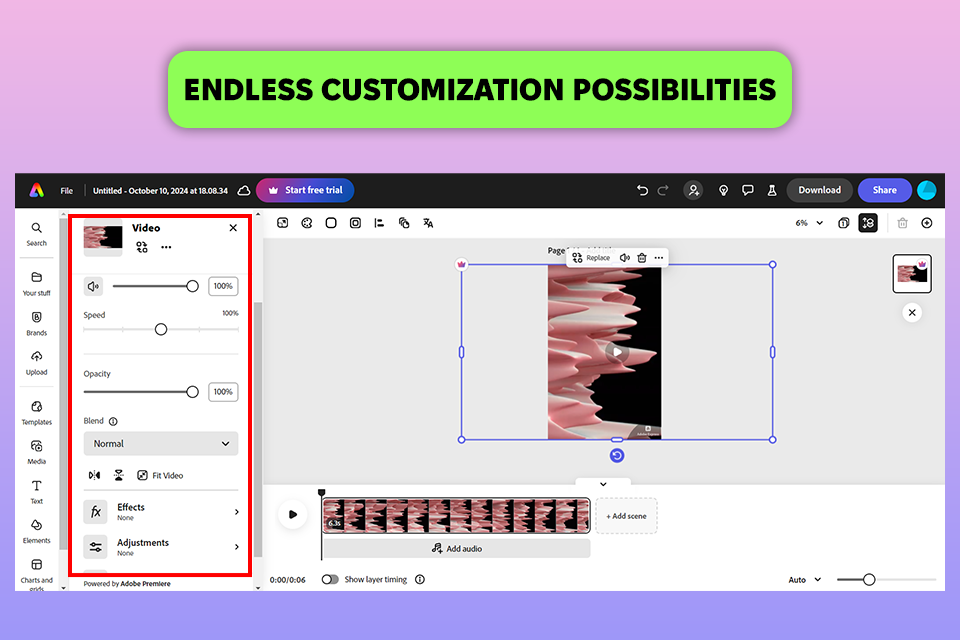Open the Blend mode Normal dropdown
This screenshot has height=640, width=960.
161,443
